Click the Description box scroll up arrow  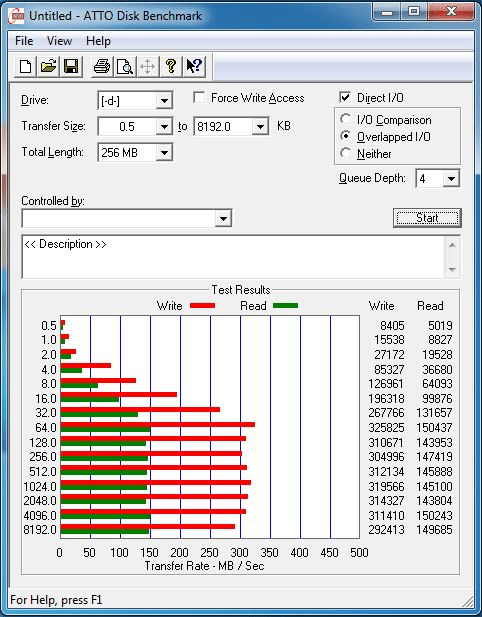tap(452, 246)
